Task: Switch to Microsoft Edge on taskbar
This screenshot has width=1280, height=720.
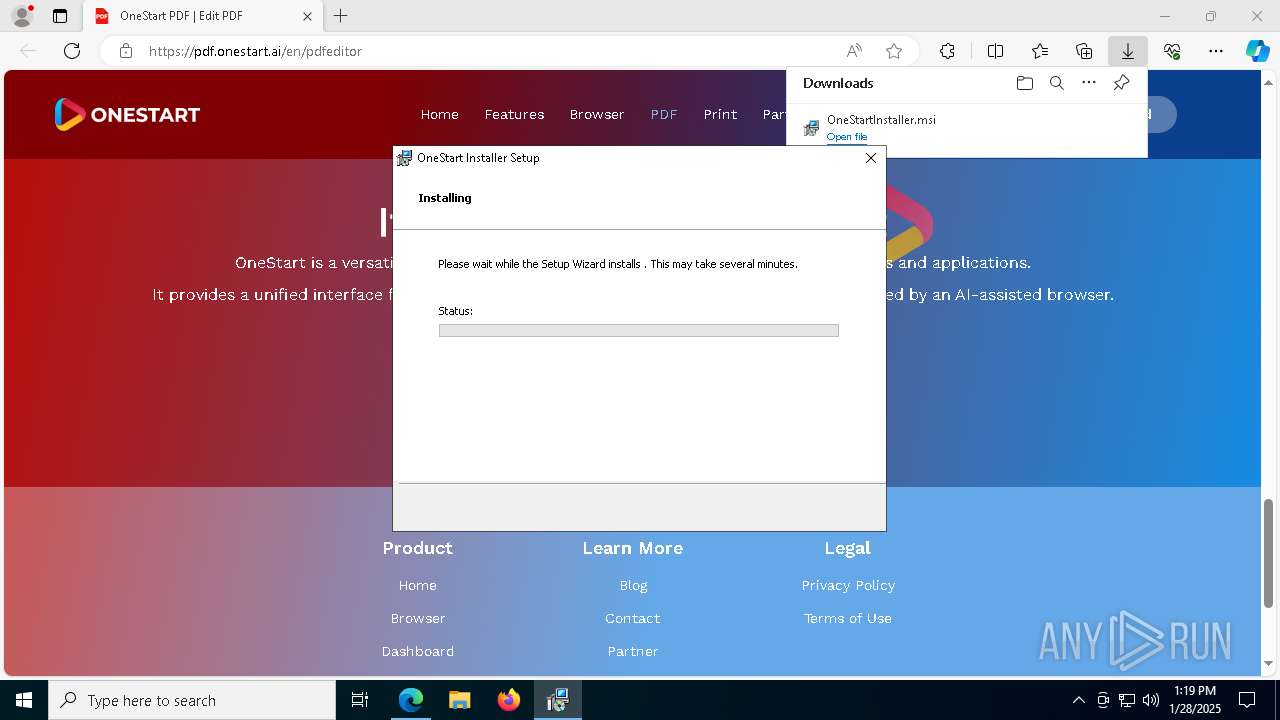Action: point(411,700)
